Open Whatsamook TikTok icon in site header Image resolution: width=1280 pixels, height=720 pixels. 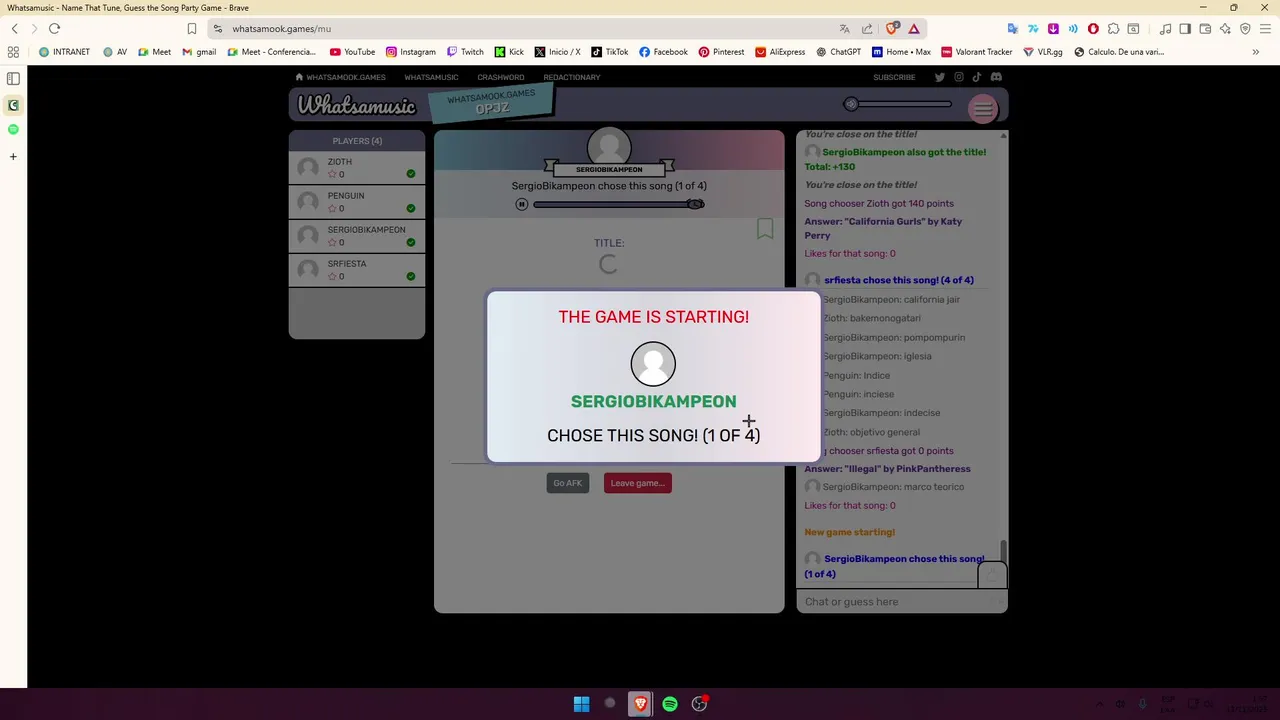[x=977, y=77]
